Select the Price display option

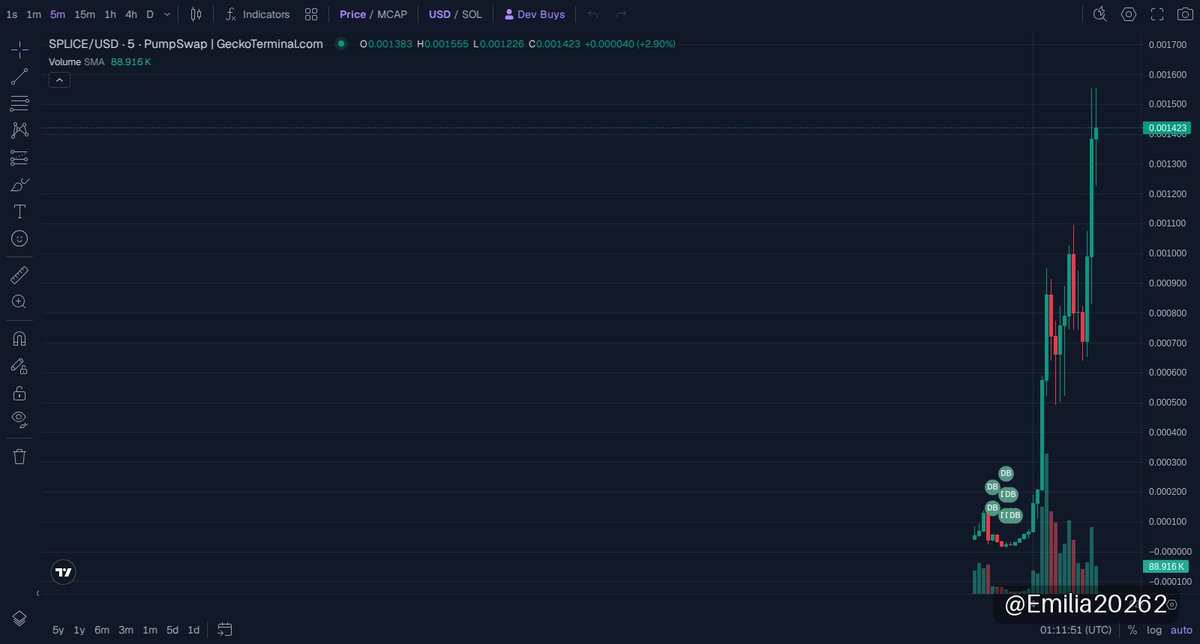click(x=352, y=14)
